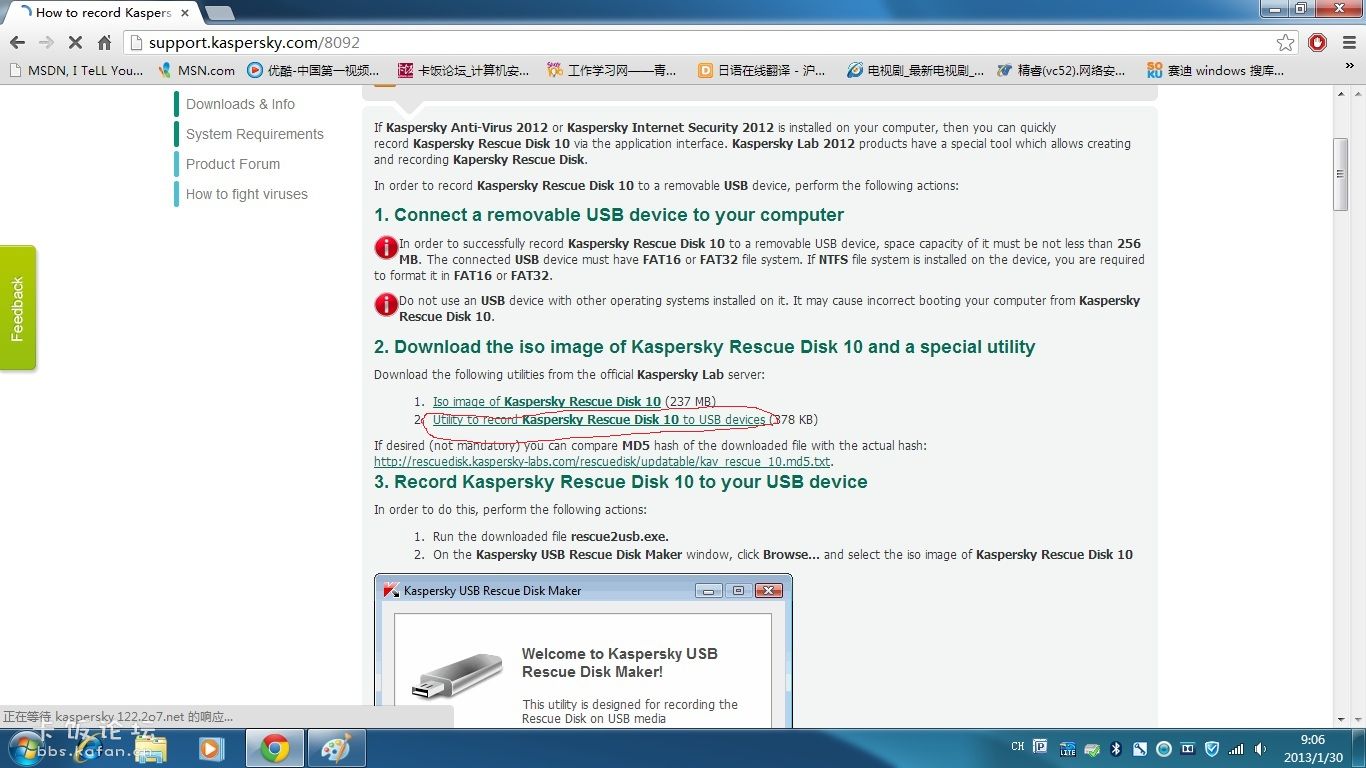Open the 工作学习网 bookmark

coord(612,71)
